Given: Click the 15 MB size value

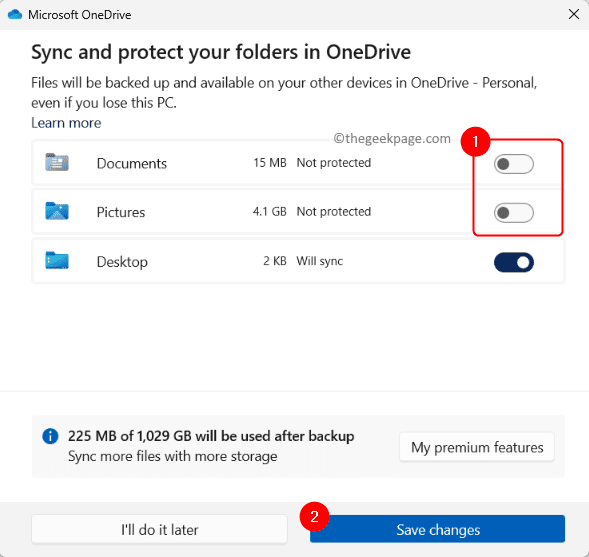Looking at the screenshot, I should point(270,163).
